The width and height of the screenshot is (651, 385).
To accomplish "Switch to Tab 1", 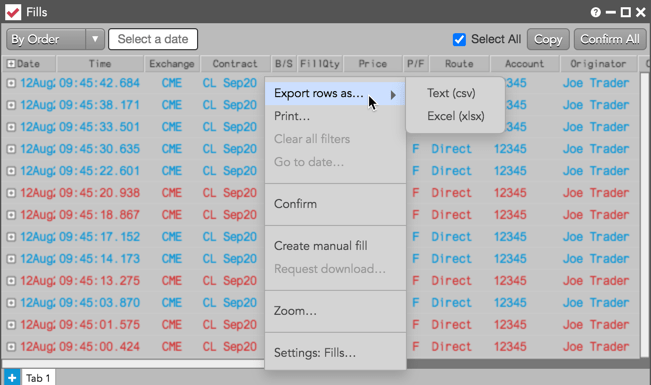I will click(x=38, y=378).
